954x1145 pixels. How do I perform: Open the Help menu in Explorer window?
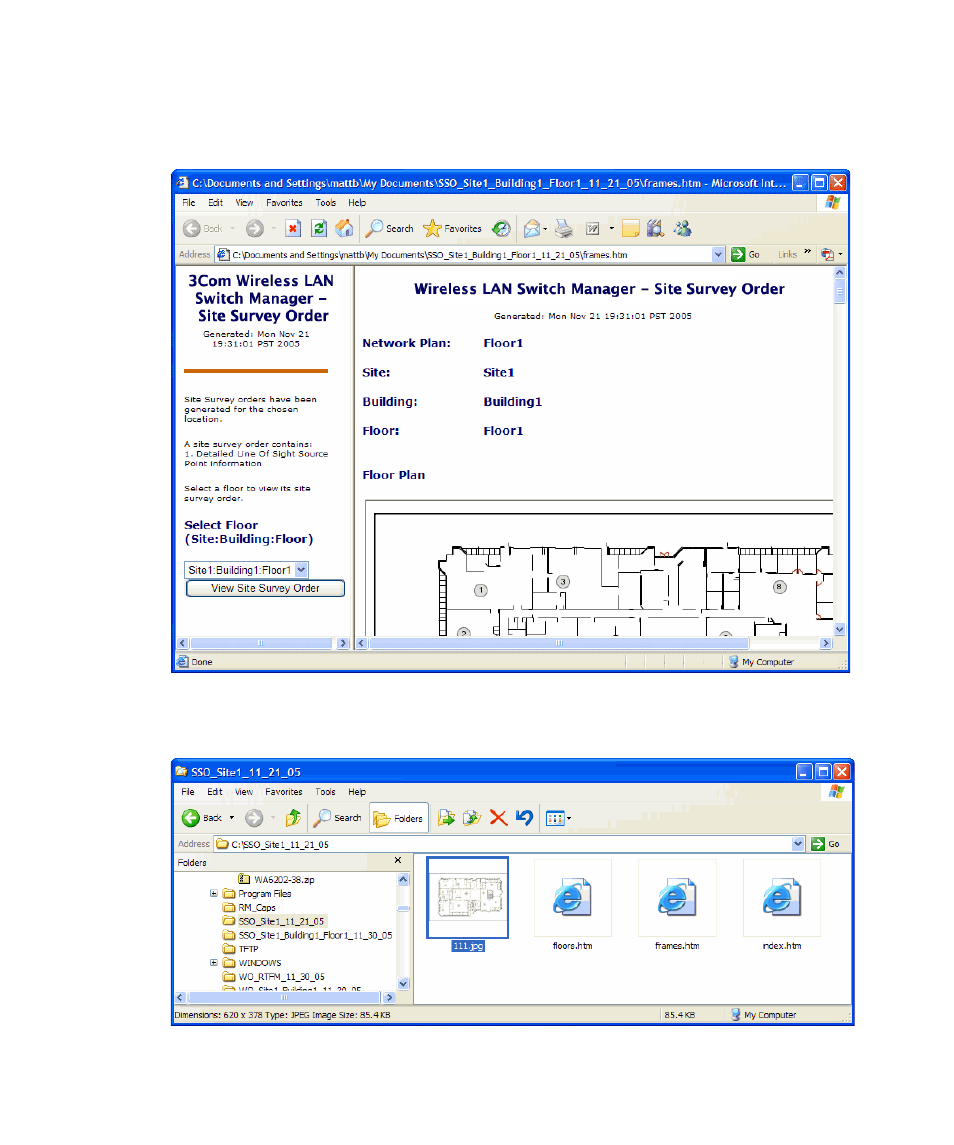pos(357,792)
